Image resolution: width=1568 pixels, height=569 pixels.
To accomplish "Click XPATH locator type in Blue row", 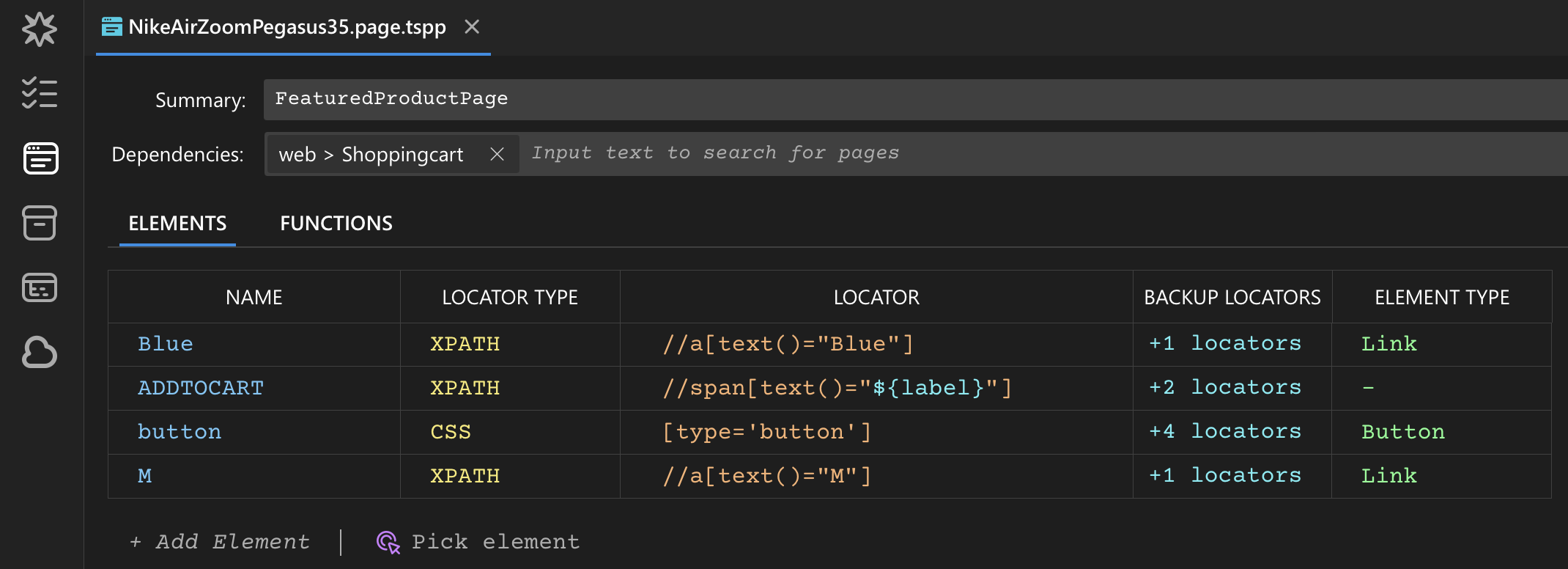I will tap(465, 344).
